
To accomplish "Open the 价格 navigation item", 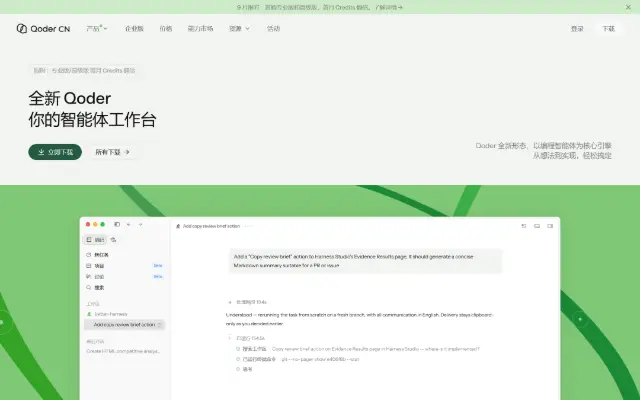I will click(x=166, y=29).
